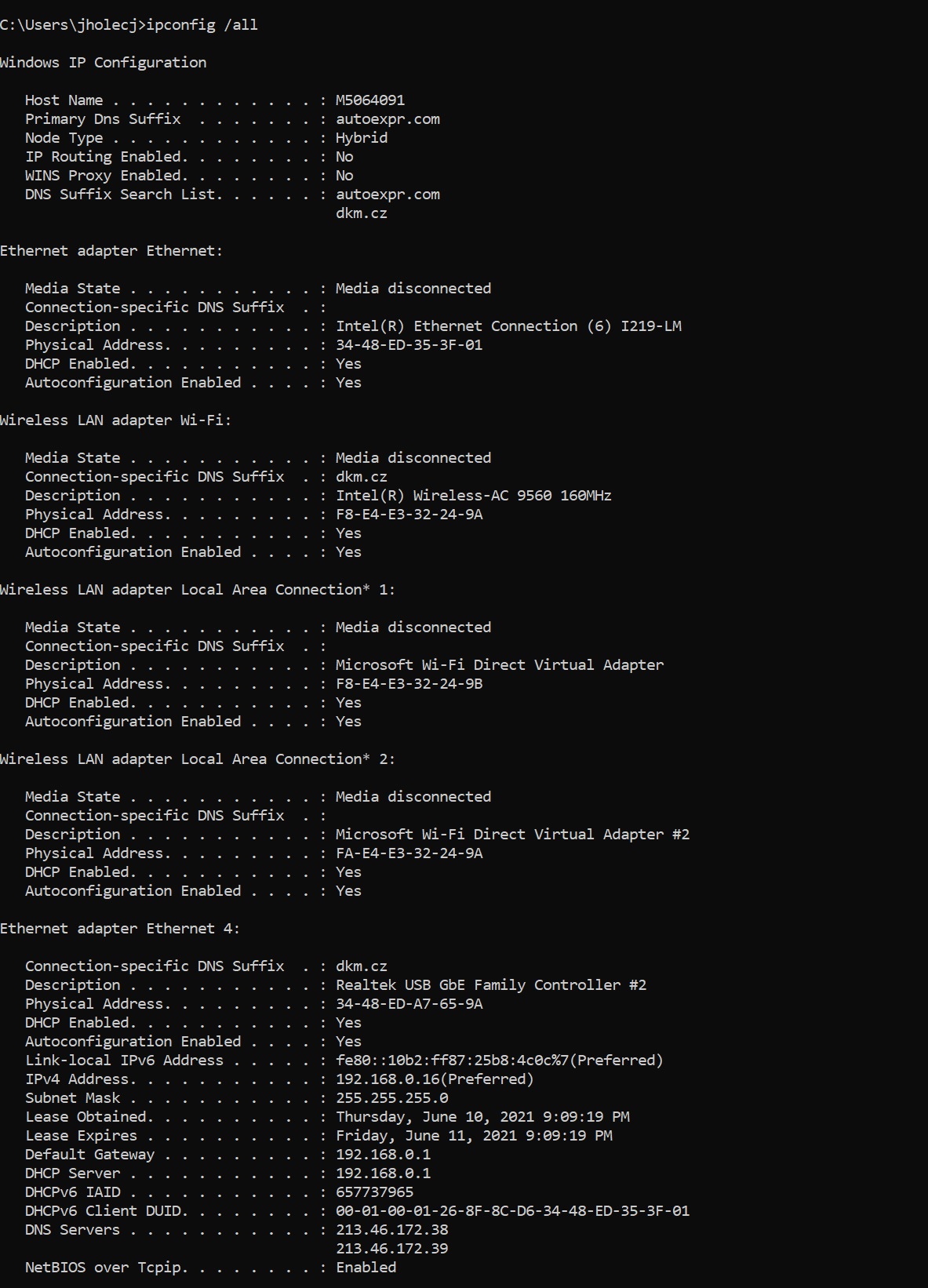Click the Default Gateway value 192.168.0.1

pos(383,1155)
